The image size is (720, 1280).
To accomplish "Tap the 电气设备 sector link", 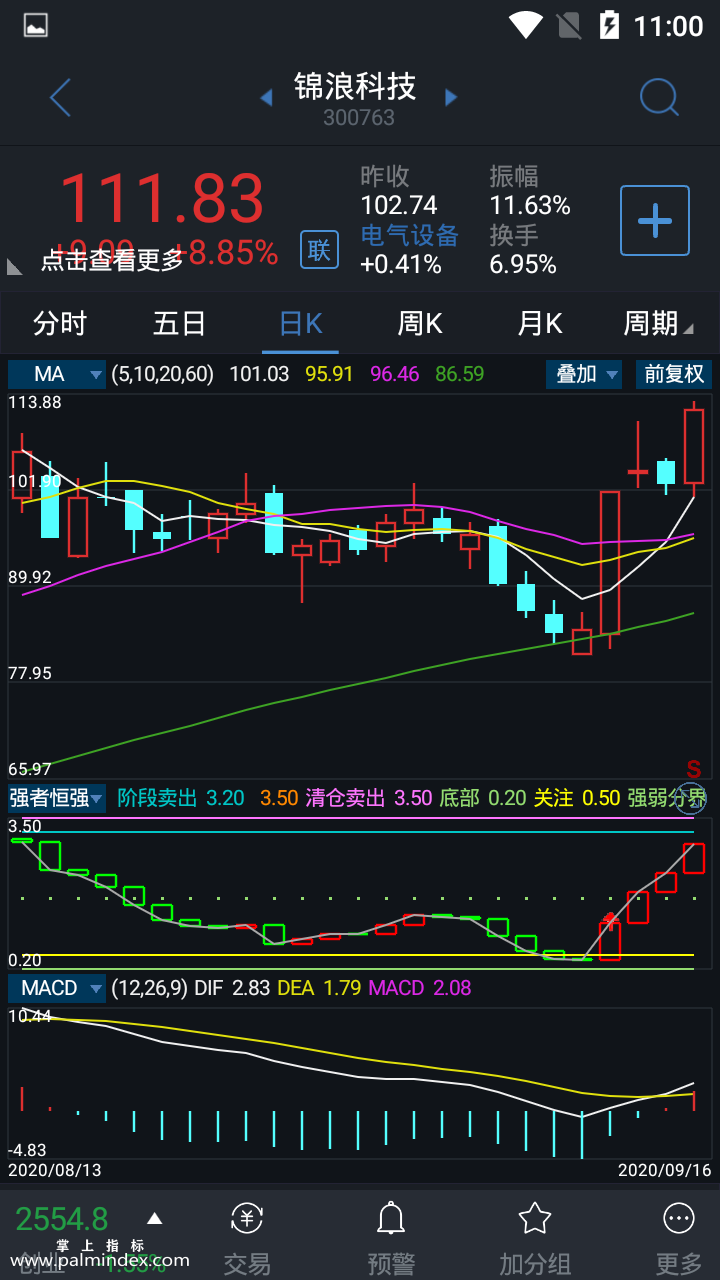I will click(409, 235).
